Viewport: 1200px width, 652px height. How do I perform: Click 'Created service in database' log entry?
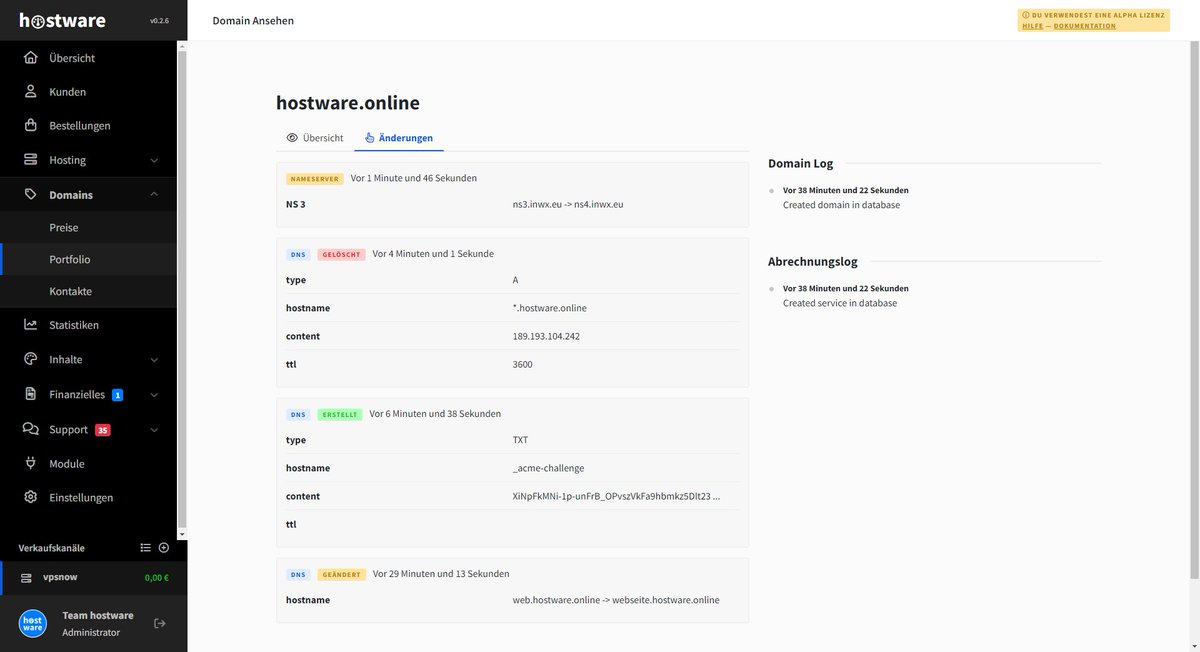coord(840,303)
